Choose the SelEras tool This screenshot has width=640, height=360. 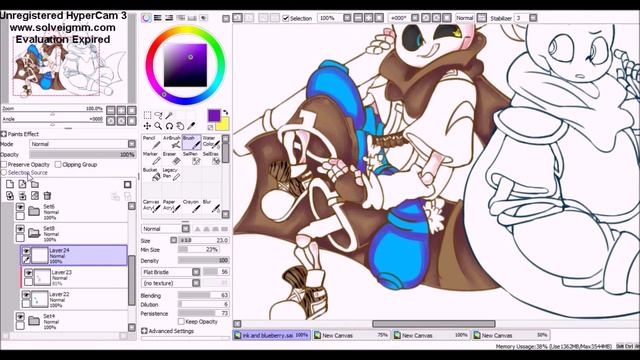tap(211, 158)
